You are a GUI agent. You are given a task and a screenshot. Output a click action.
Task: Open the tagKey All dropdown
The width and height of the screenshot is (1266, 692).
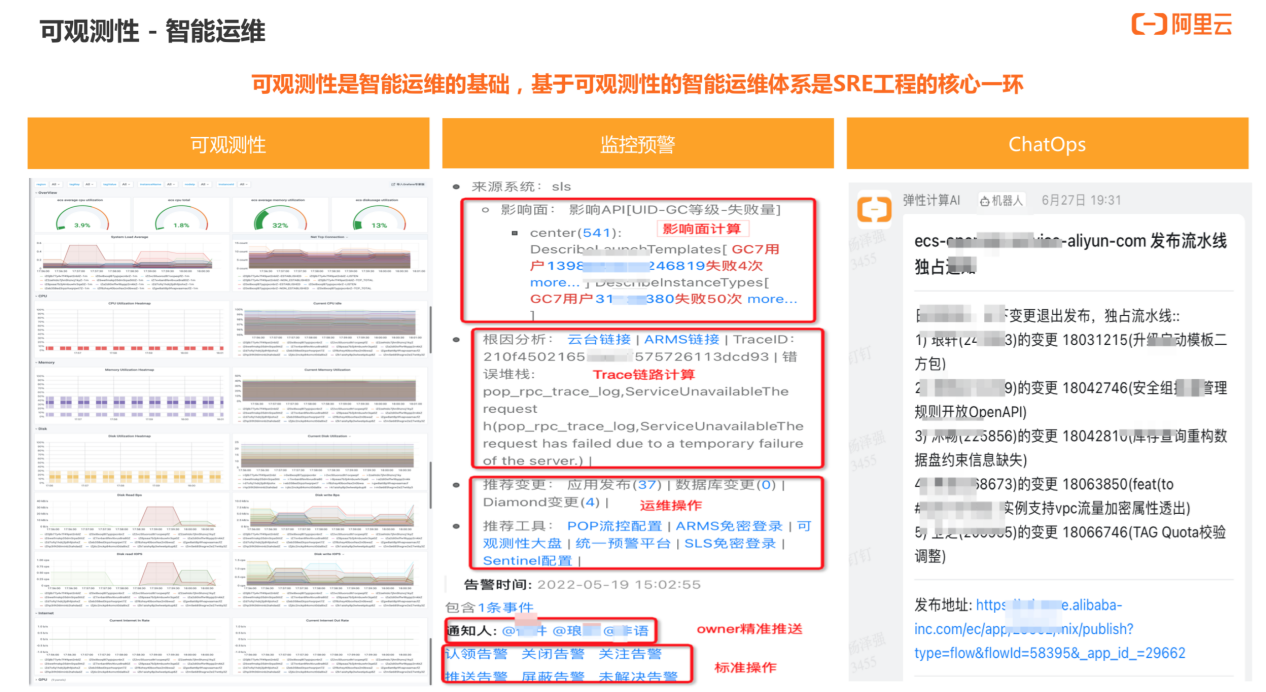click(88, 184)
